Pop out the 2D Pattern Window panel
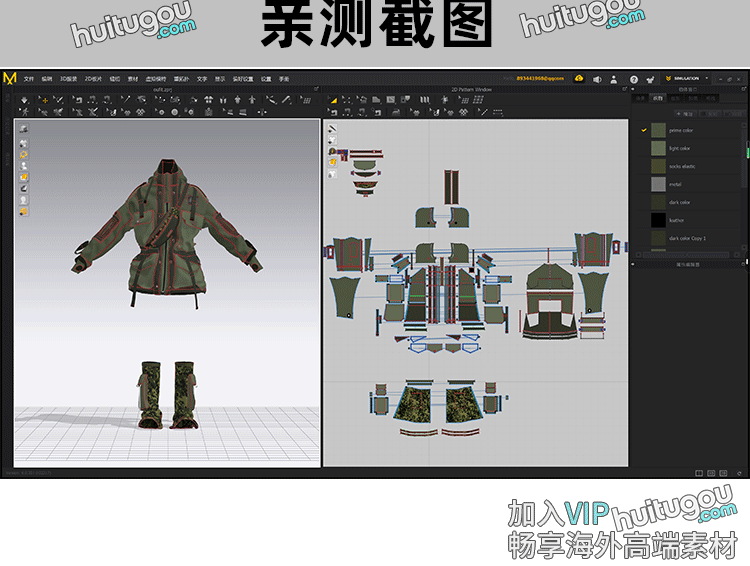This screenshot has height=566, width=750. pos(624,89)
